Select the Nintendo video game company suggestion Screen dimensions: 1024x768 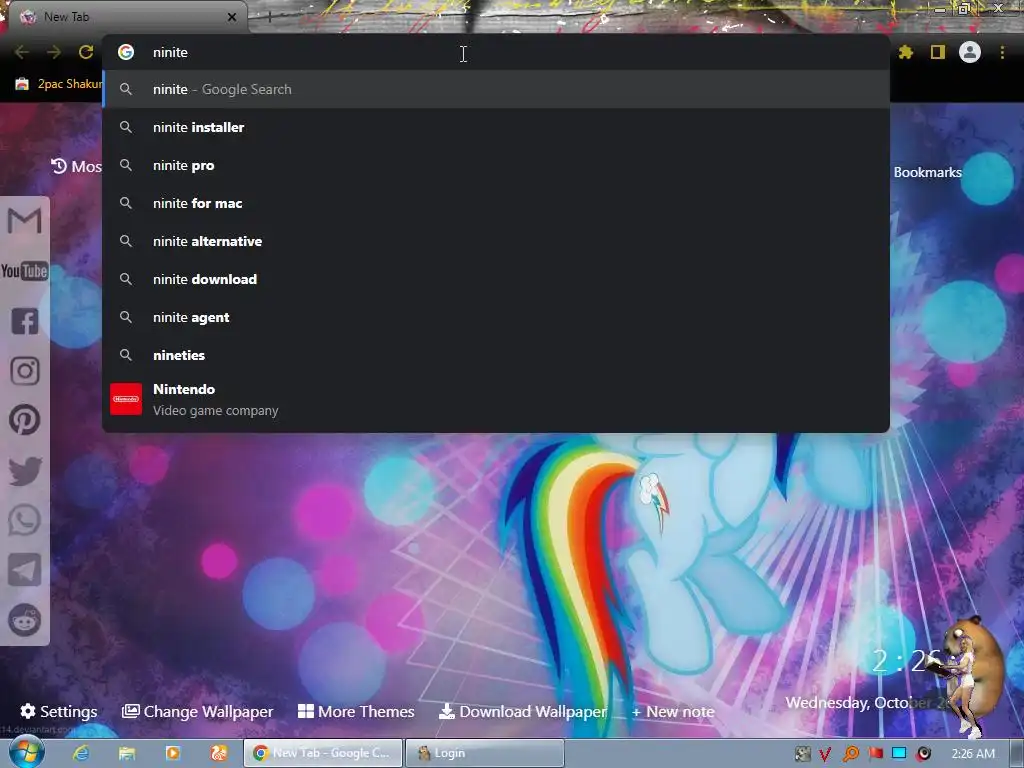(x=496, y=399)
